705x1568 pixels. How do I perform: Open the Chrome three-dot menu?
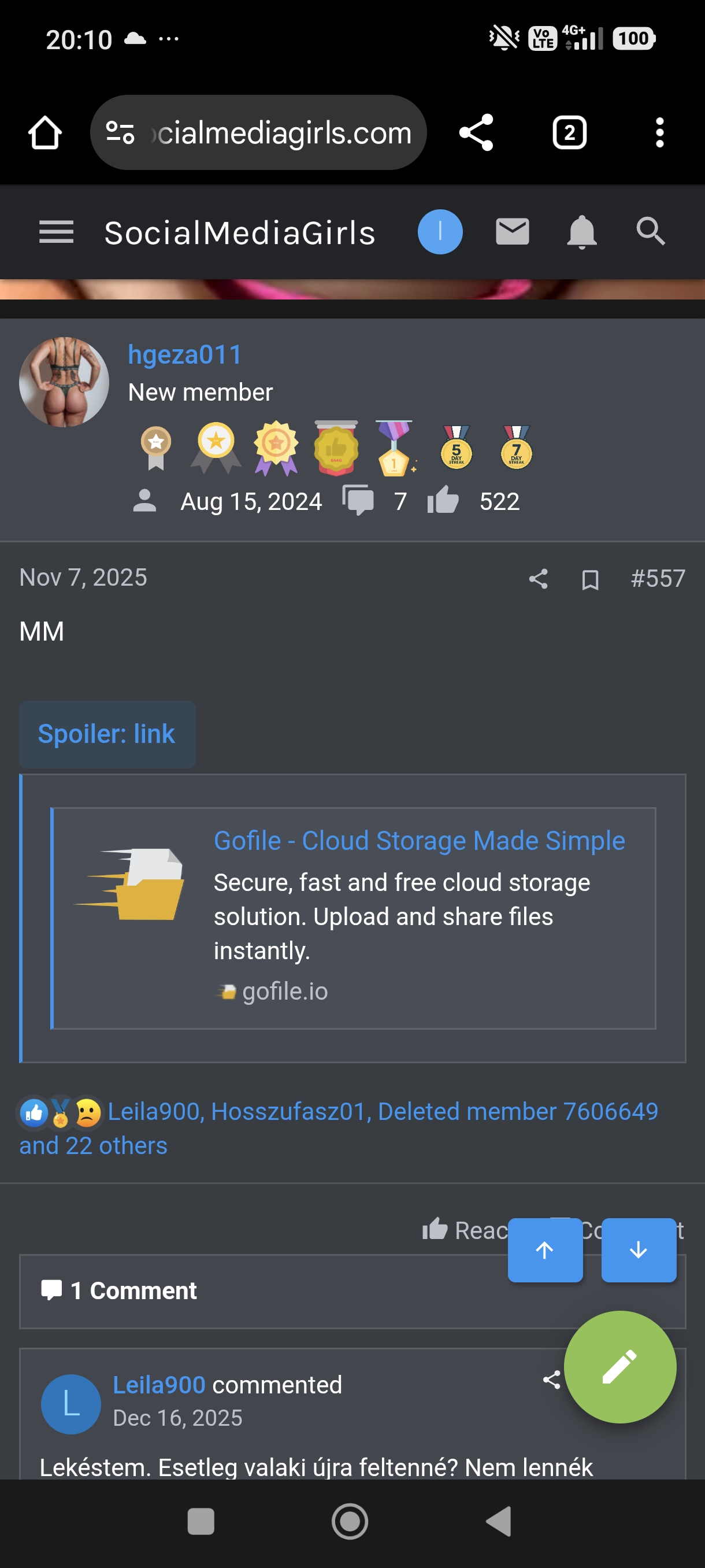[659, 133]
